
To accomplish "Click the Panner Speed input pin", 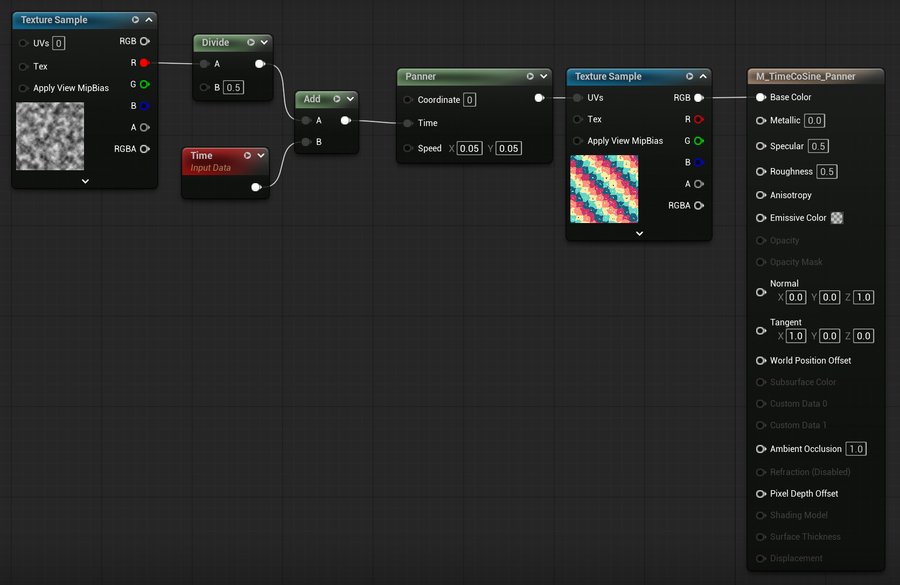I will pos(408,148).
